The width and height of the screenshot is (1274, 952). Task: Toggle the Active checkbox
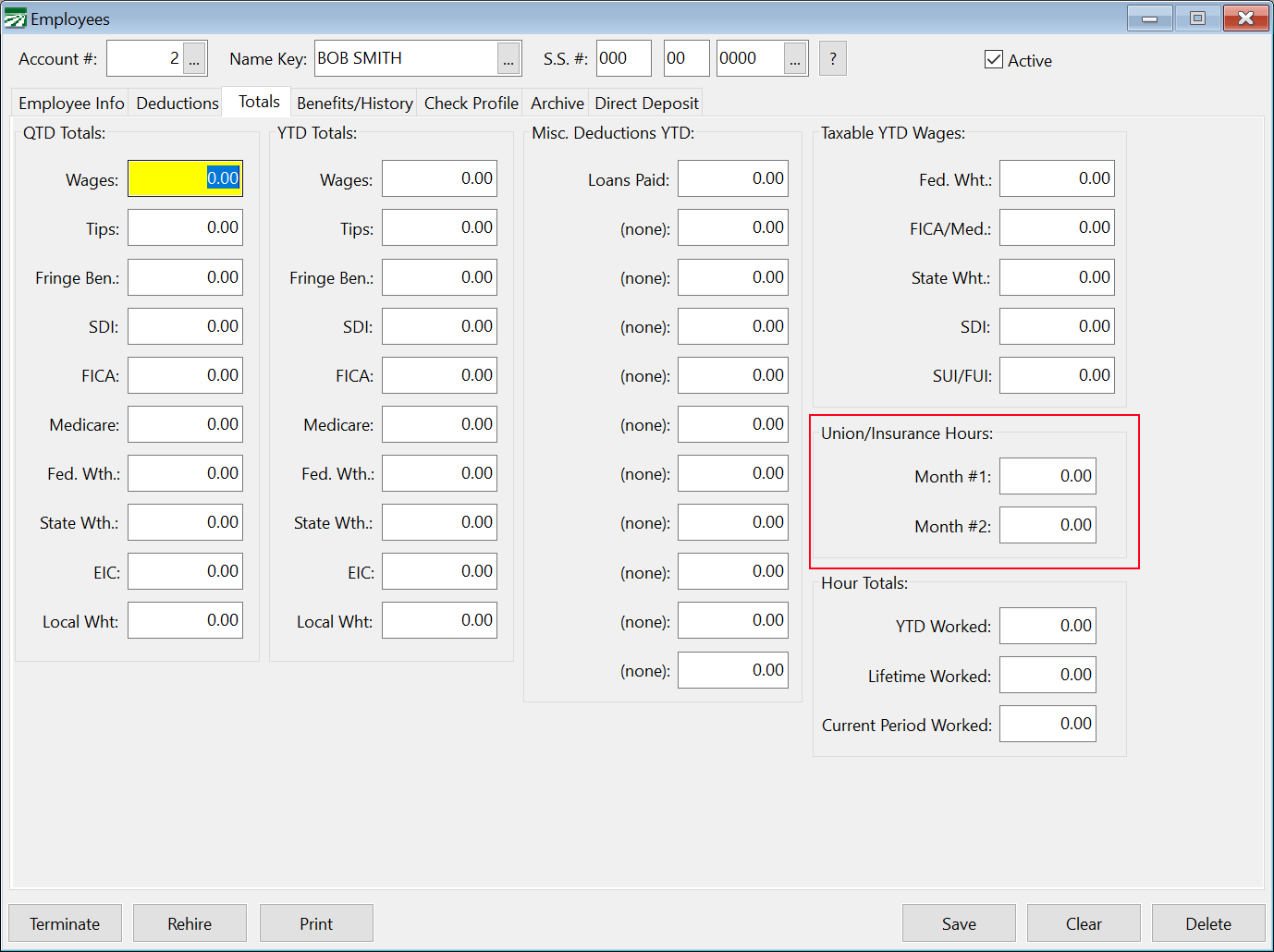pyautogui.click(x=994, y=60)
